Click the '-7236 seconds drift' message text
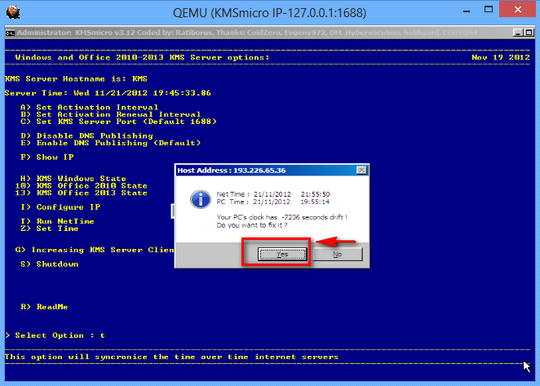The height and width of the screenshot is (386, 540). pos(282,217)
